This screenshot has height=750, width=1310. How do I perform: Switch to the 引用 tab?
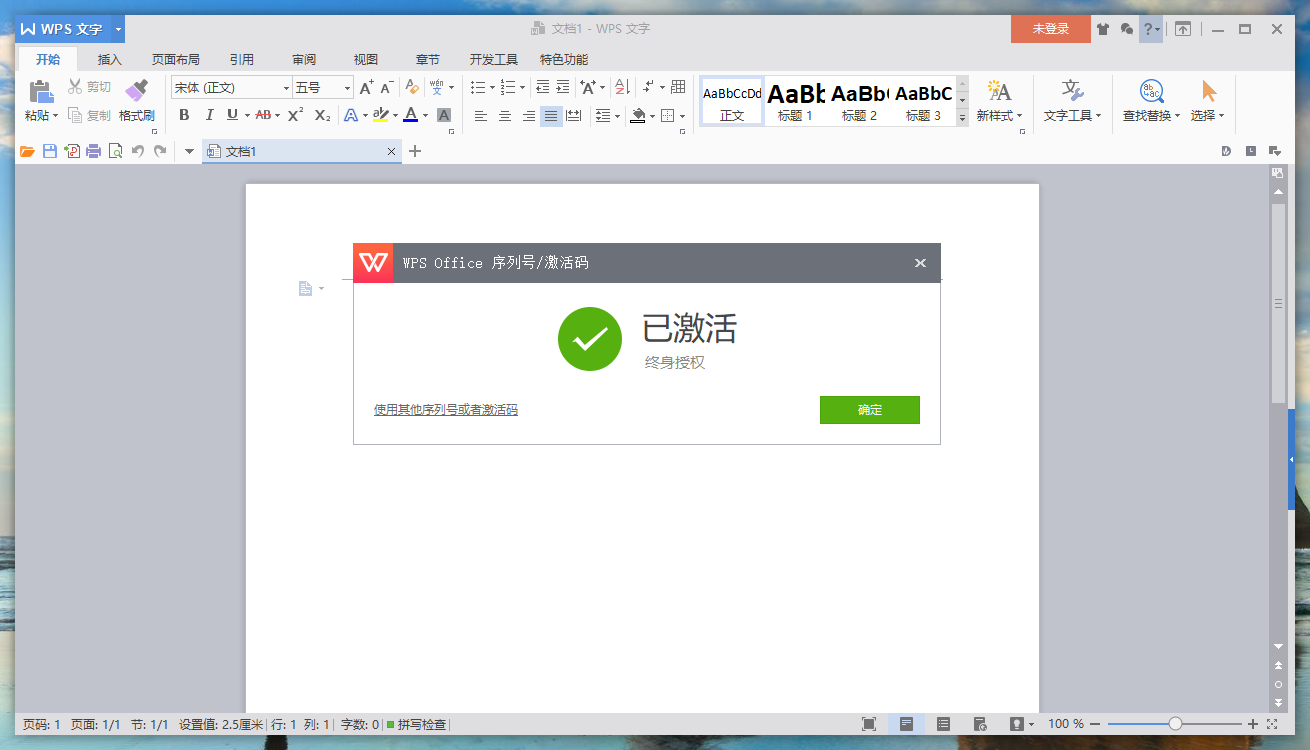241,59
